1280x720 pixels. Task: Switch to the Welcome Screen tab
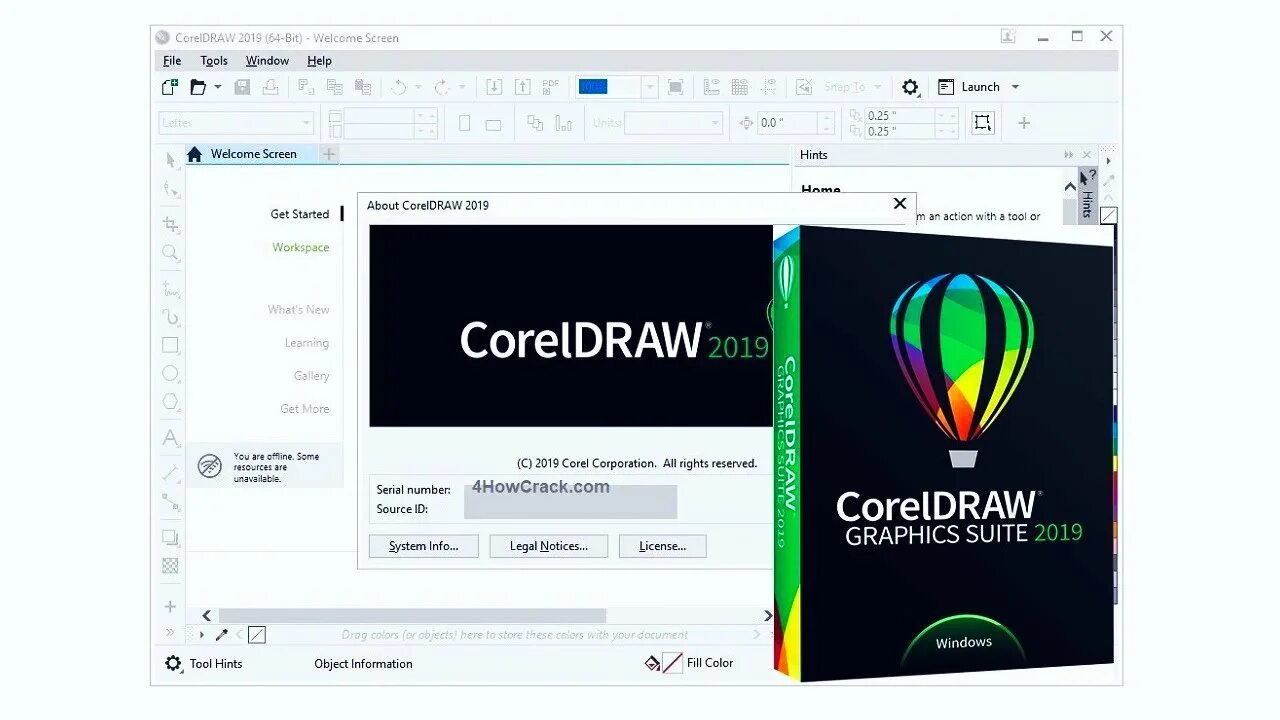coord(255,154)
